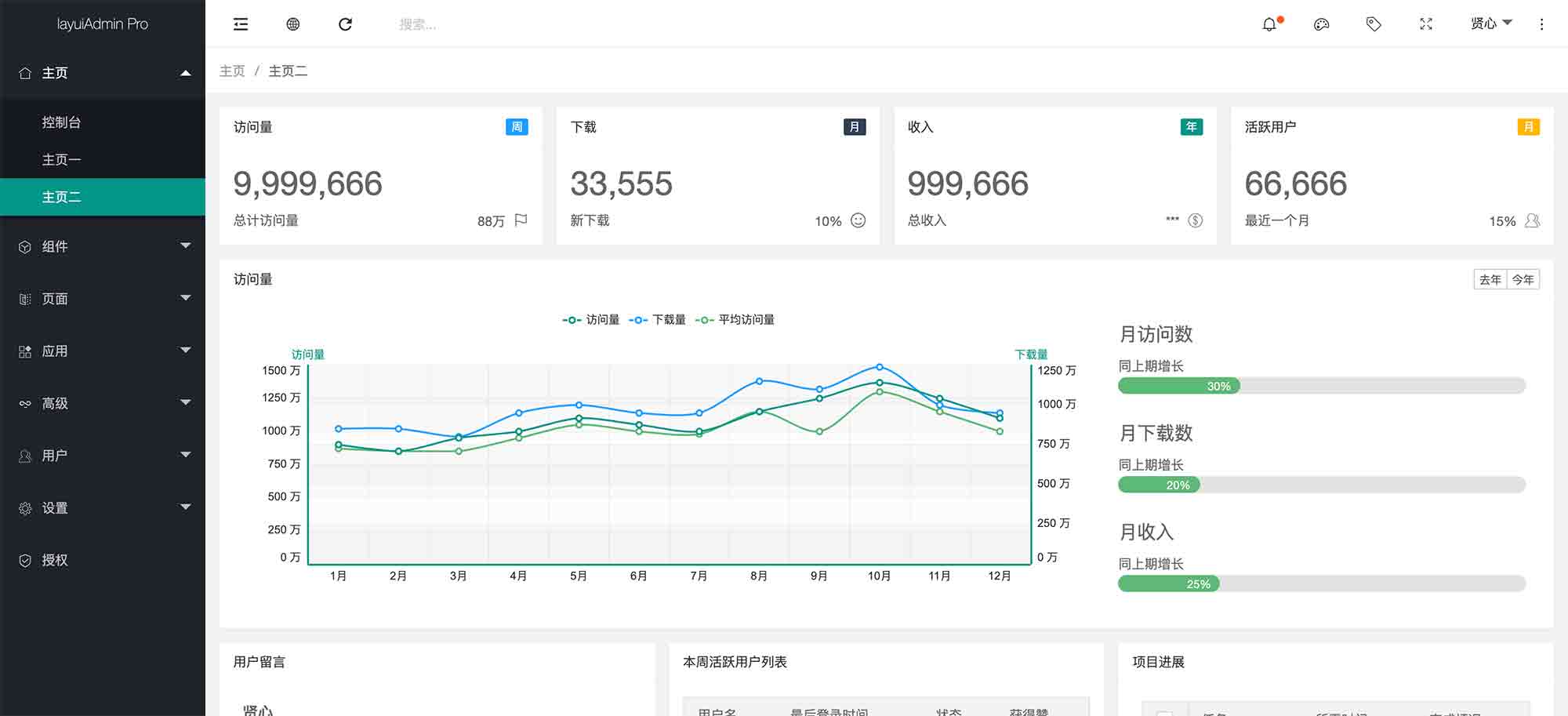Click the 去年 button

coord(1490,279)
